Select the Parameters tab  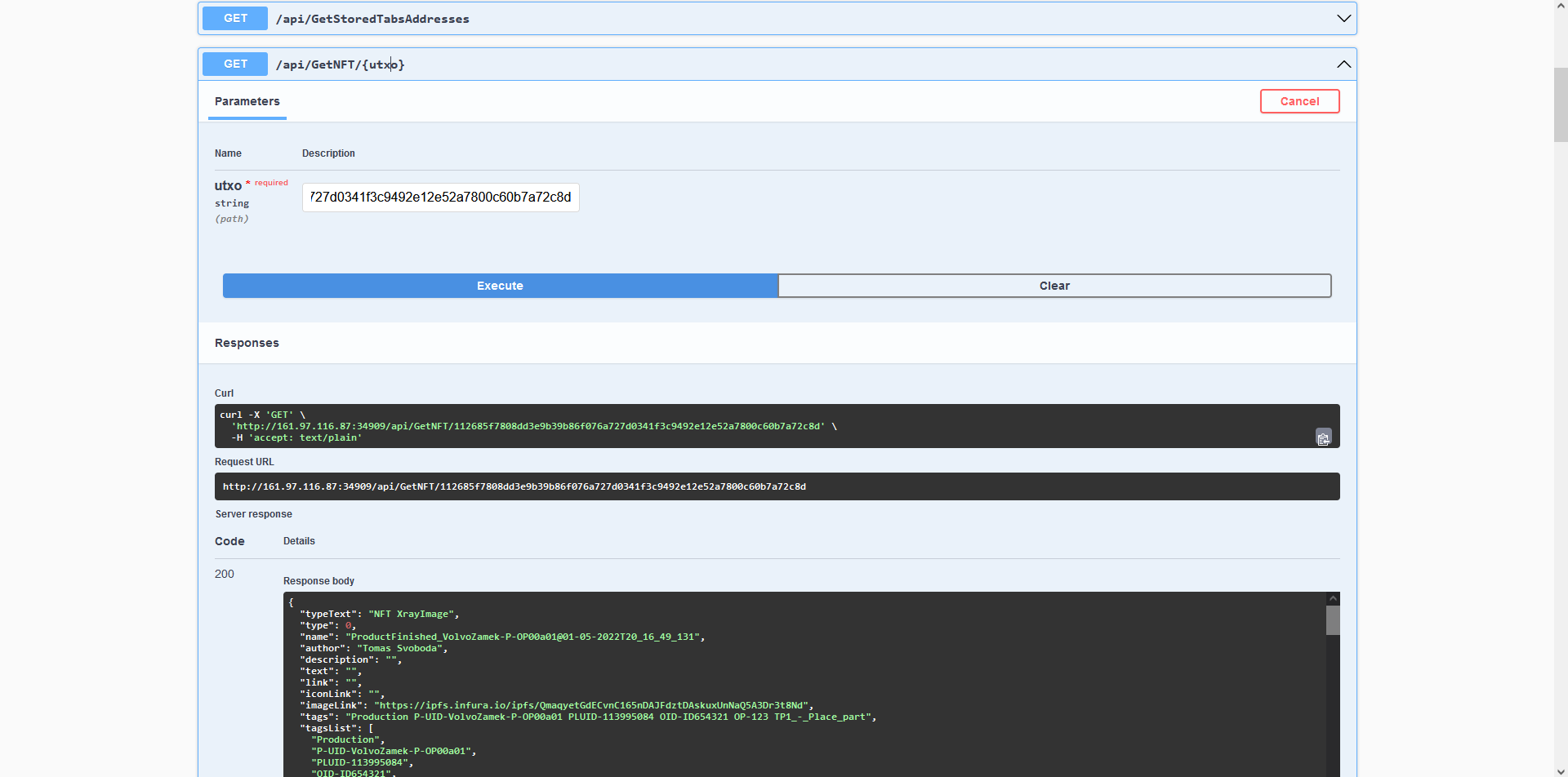coord(247,102)
